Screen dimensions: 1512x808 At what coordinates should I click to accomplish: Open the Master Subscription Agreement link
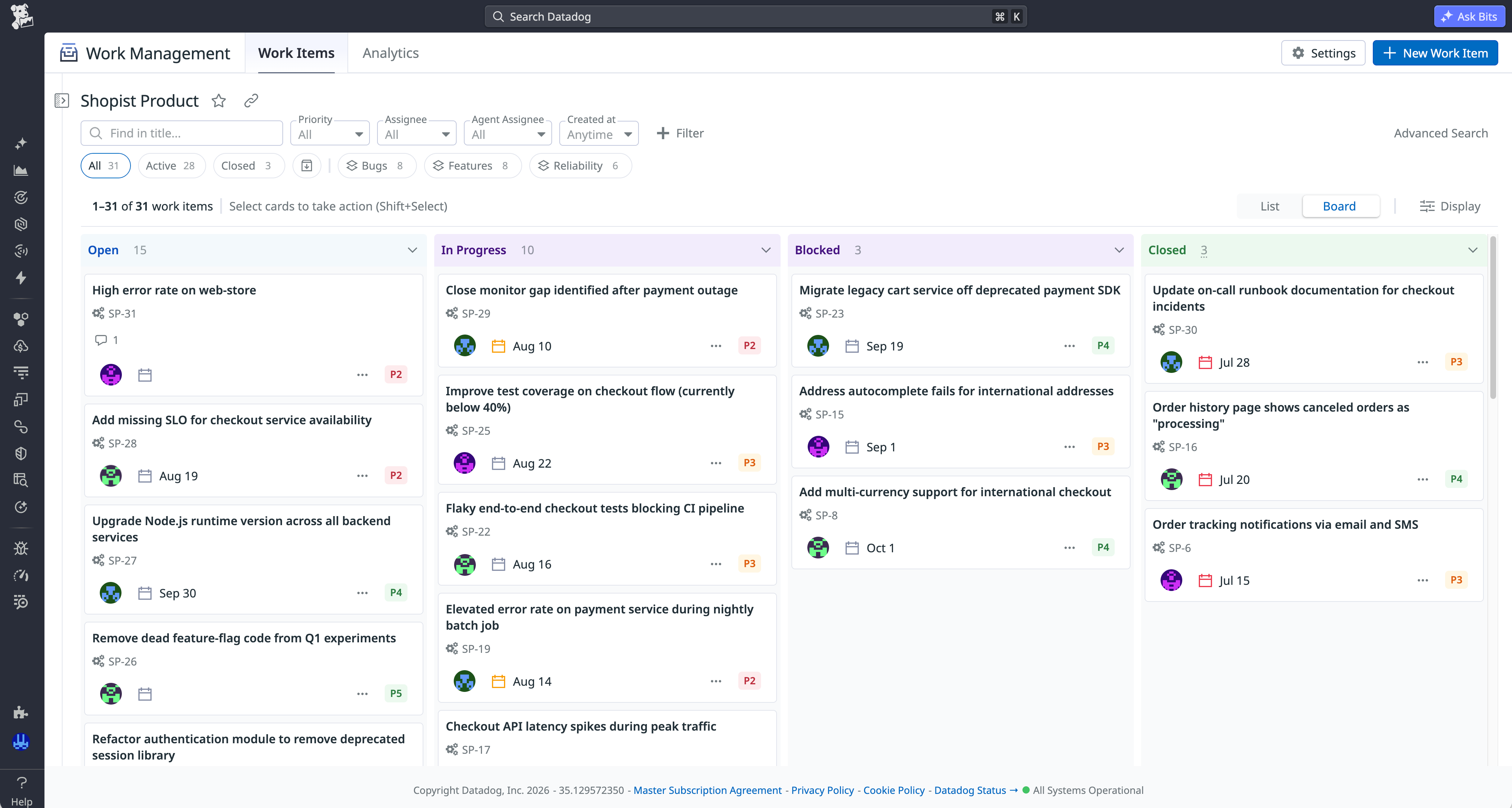[x=707, y=790]
